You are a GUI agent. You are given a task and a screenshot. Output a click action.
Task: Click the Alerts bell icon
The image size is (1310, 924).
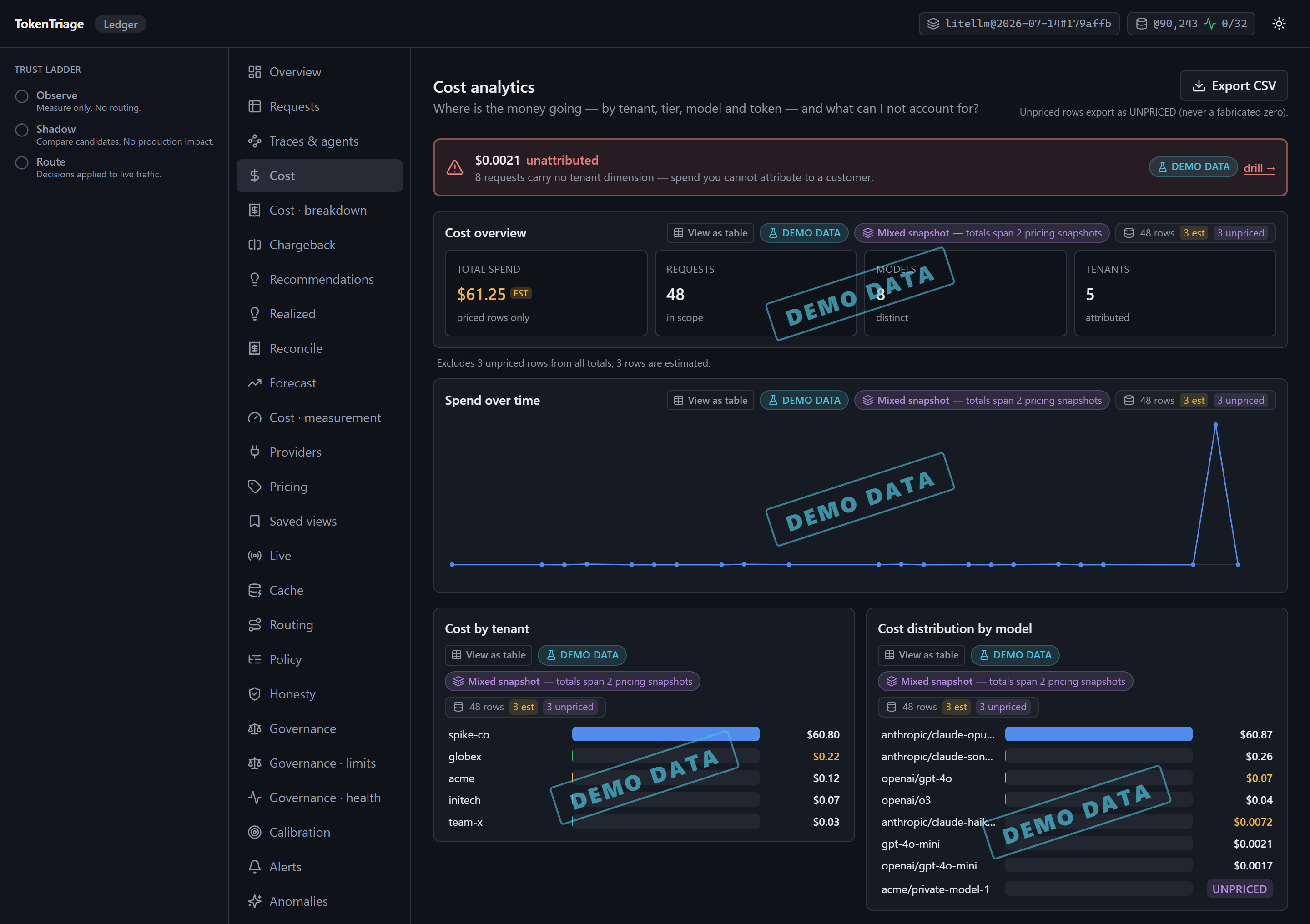(x=254, y=867)
